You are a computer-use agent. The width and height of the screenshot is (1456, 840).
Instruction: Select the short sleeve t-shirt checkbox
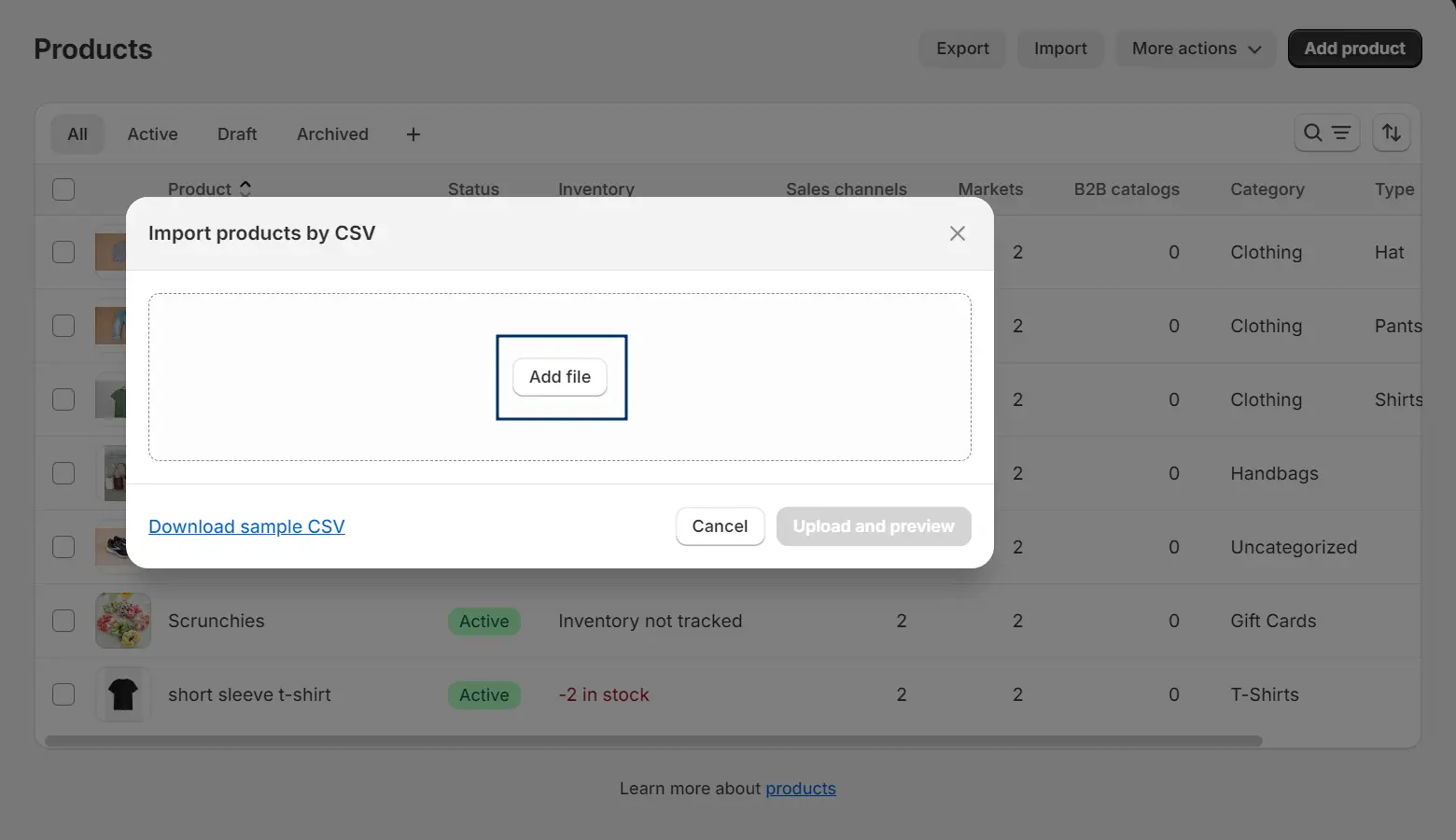[x=63, y=694]
